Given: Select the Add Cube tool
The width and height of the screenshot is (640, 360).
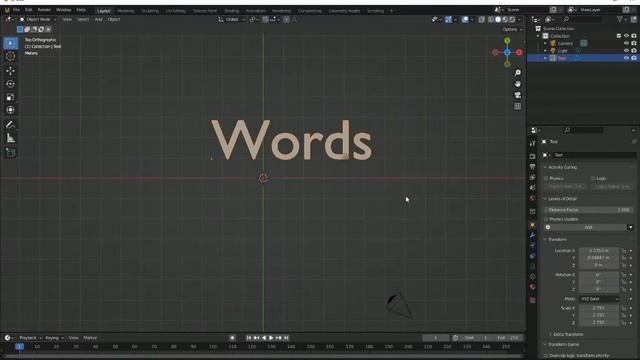Looking at the screenshot, I should click(11, 153).
